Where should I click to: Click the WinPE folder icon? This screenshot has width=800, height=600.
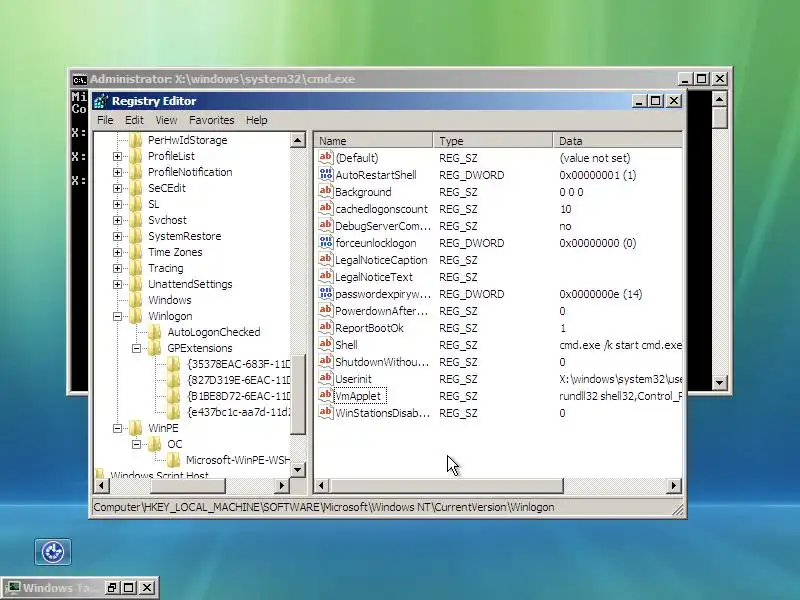pos(136,428)
